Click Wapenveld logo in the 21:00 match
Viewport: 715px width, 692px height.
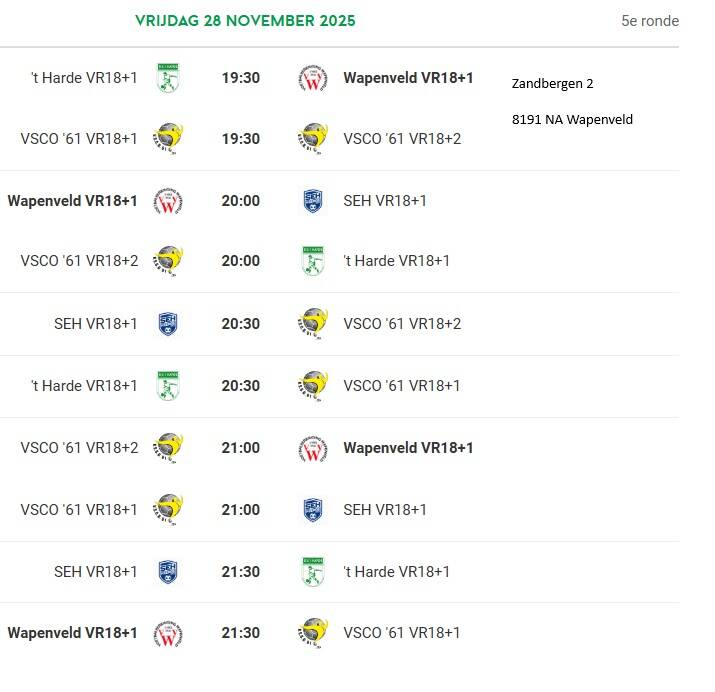pos(312,448)
